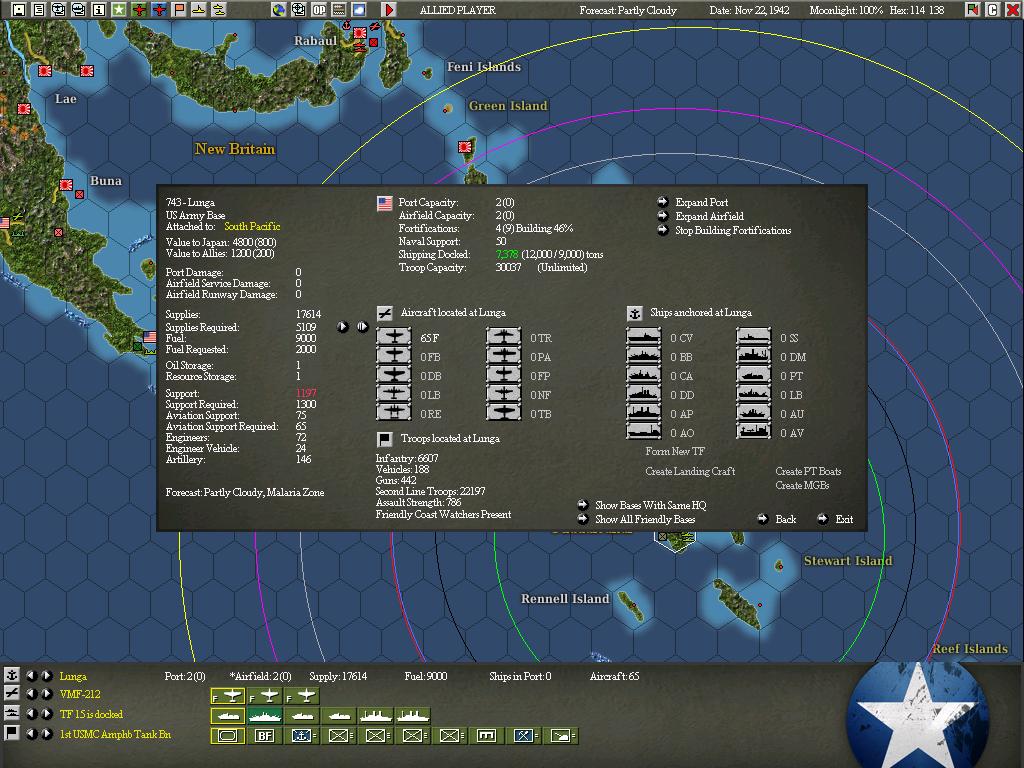The width and height of the screenshot is (1024, 768).
Task: Click the C button at top right
Action: [992, 9]
